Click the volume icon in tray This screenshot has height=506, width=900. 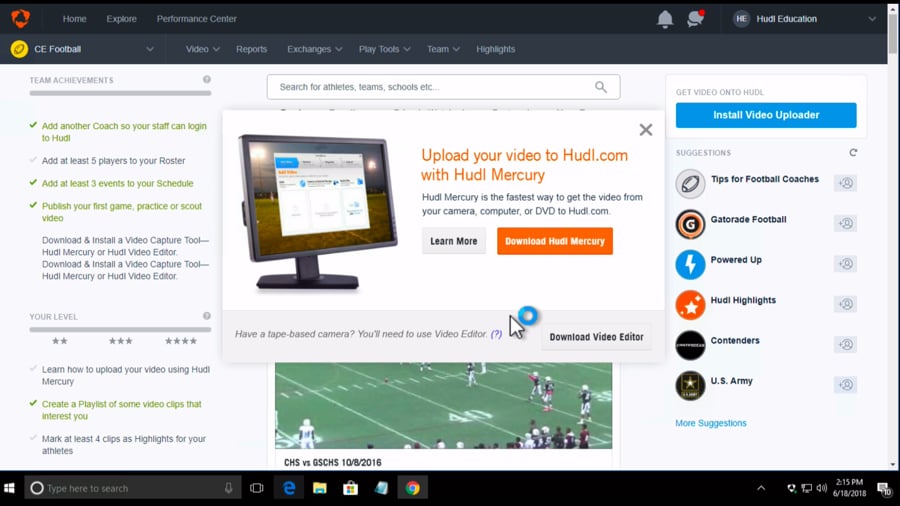point(821,488)
